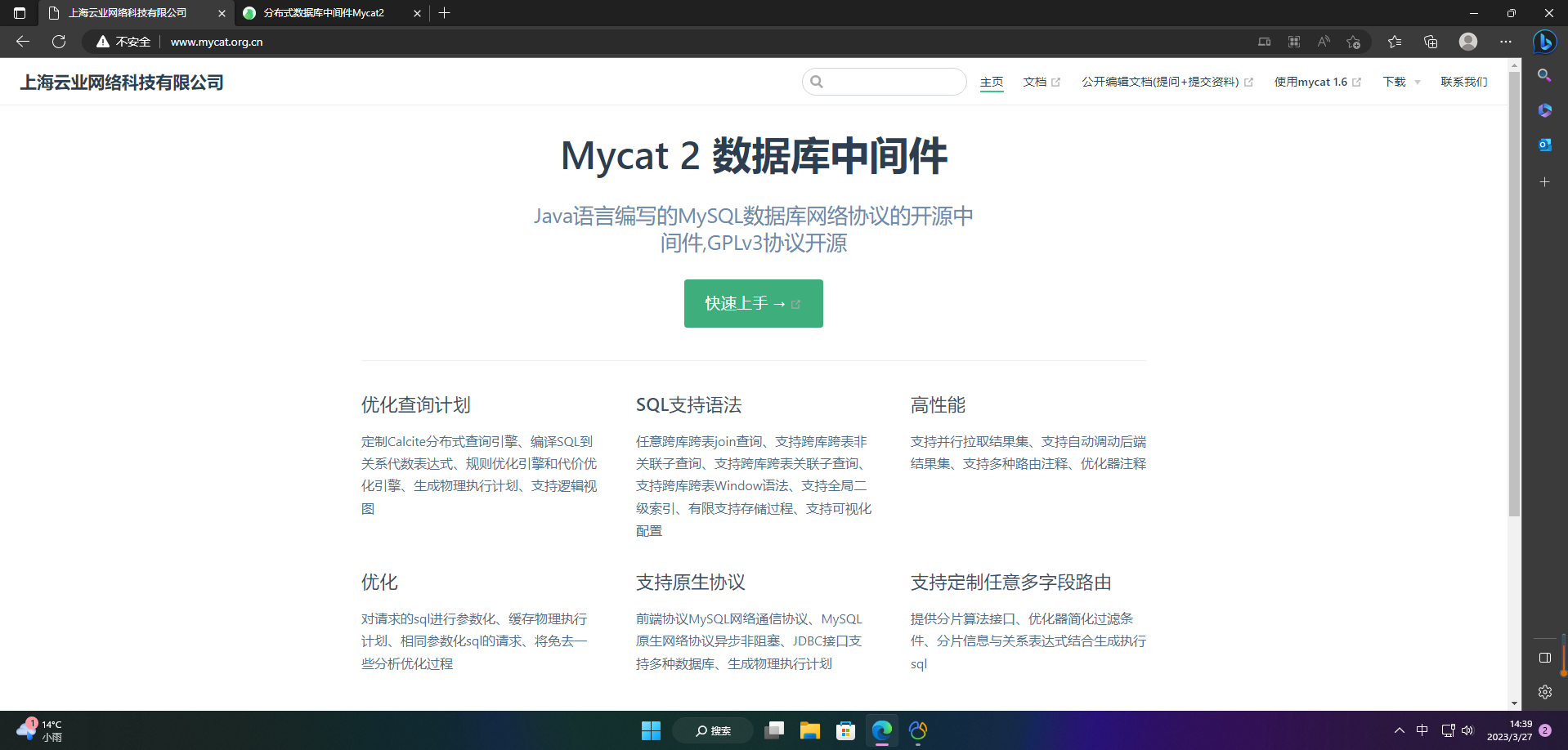The width and height of the screenshot is (1568, 750).
Task: Reload the Mycat homepage
Action: tap(58, 42)
